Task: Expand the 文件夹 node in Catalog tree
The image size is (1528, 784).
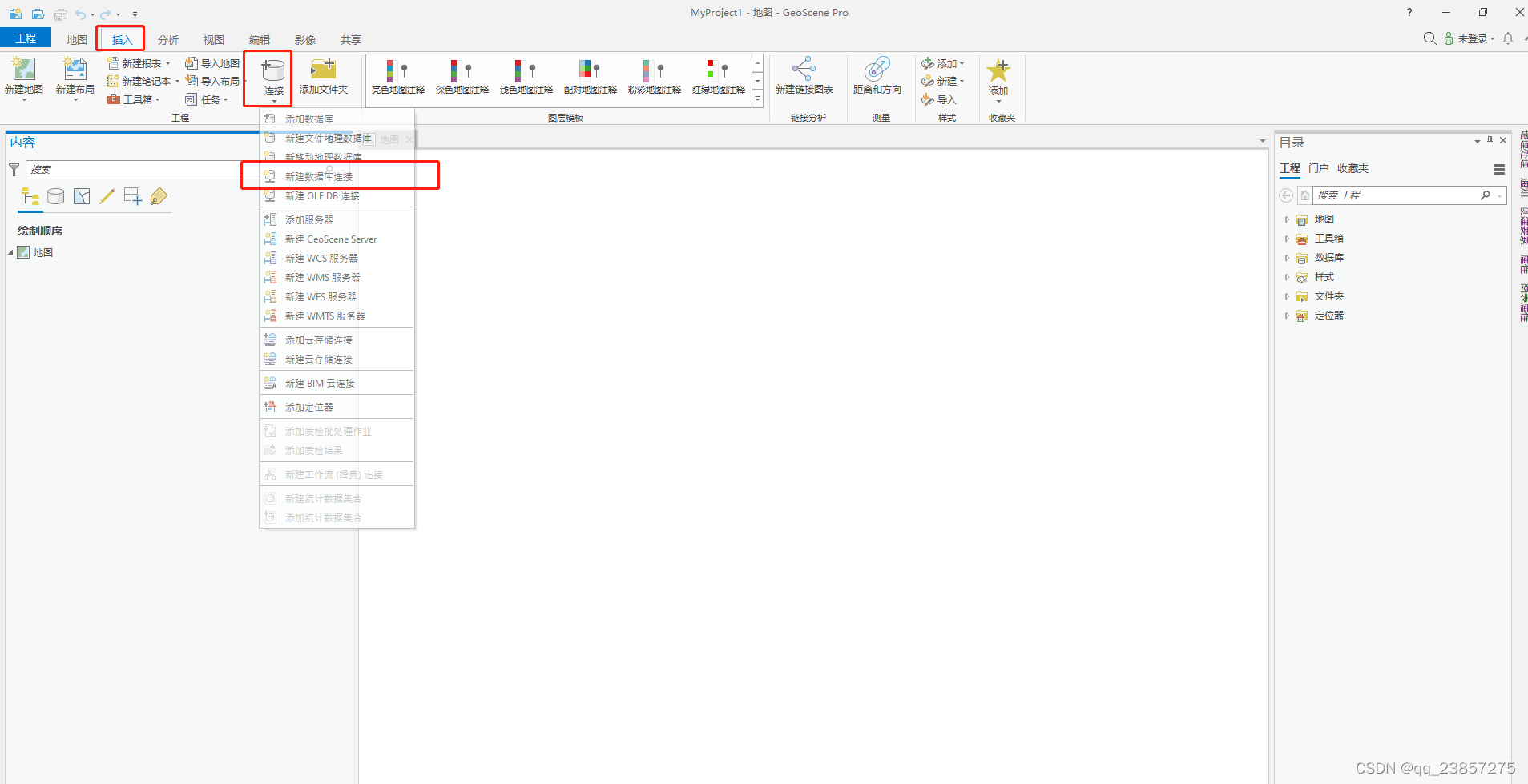Action: 1287,296
